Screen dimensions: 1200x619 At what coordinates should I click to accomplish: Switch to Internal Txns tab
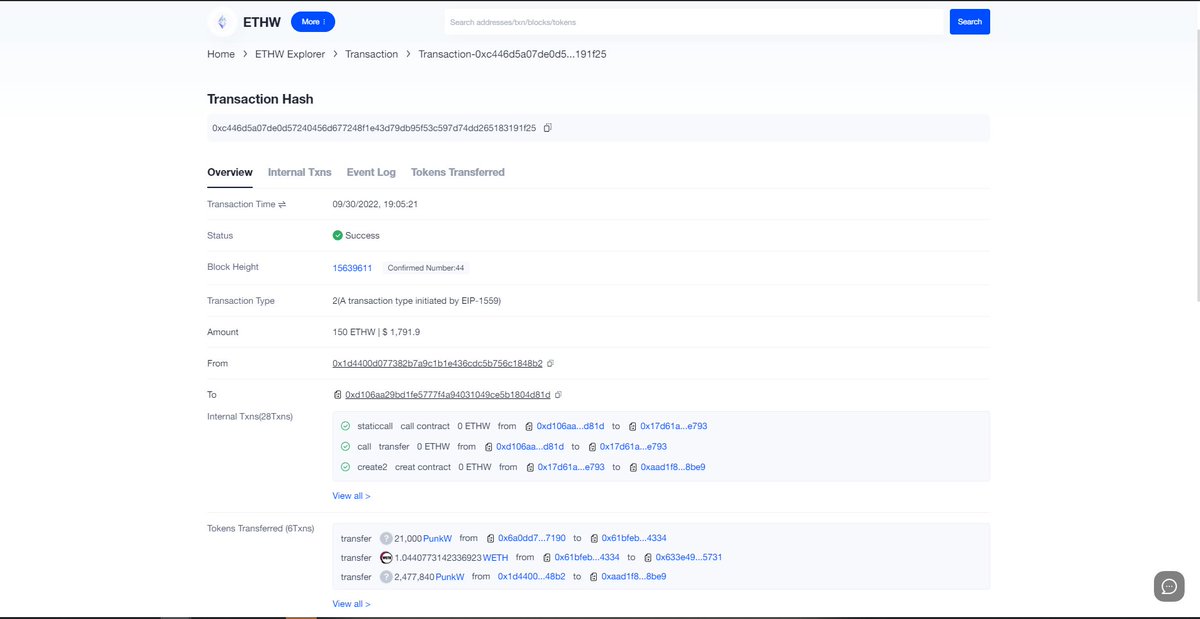tap(299, 172)
